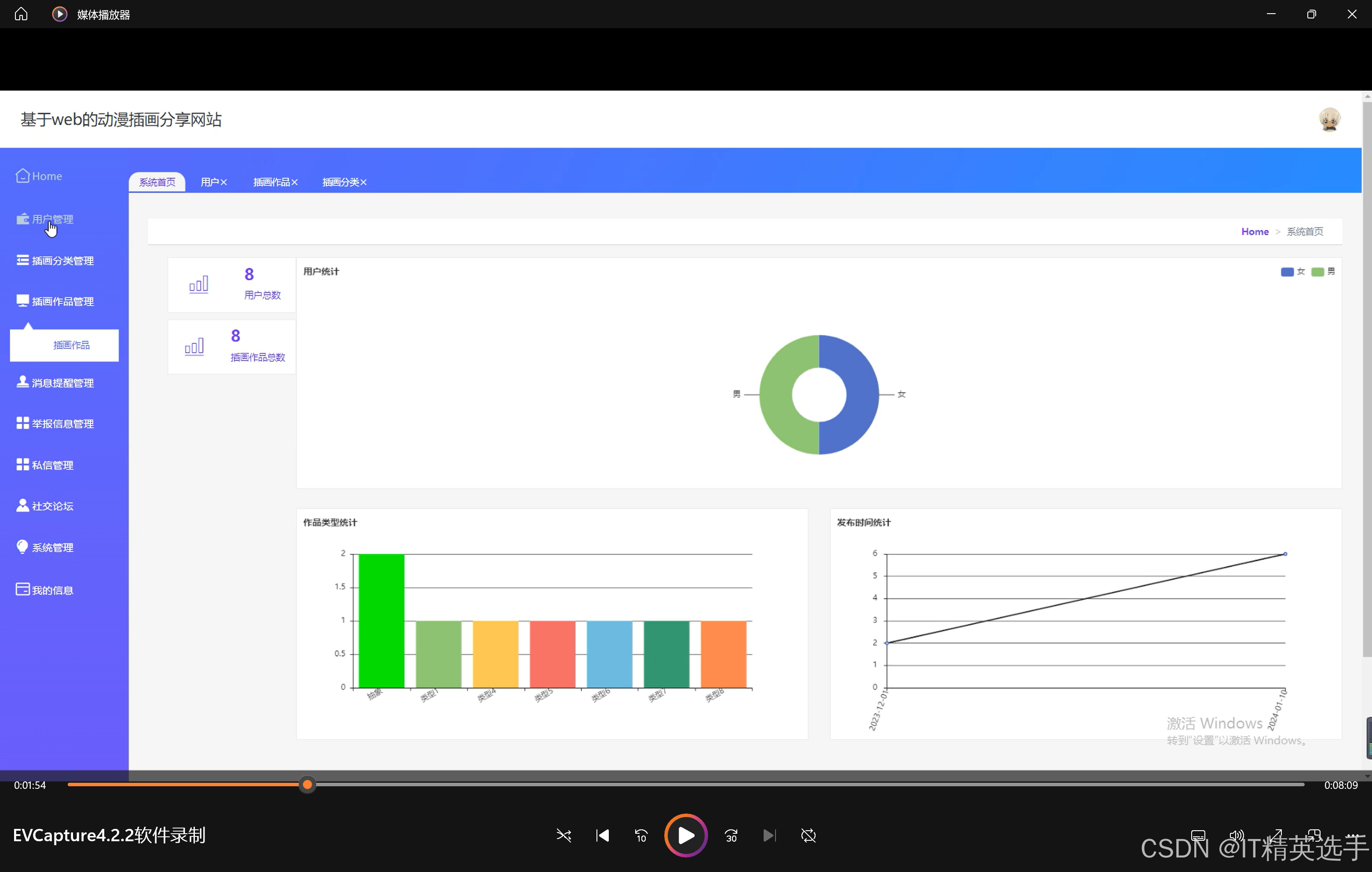
Task: Click the media player home icon
Action: pos(21,14)
